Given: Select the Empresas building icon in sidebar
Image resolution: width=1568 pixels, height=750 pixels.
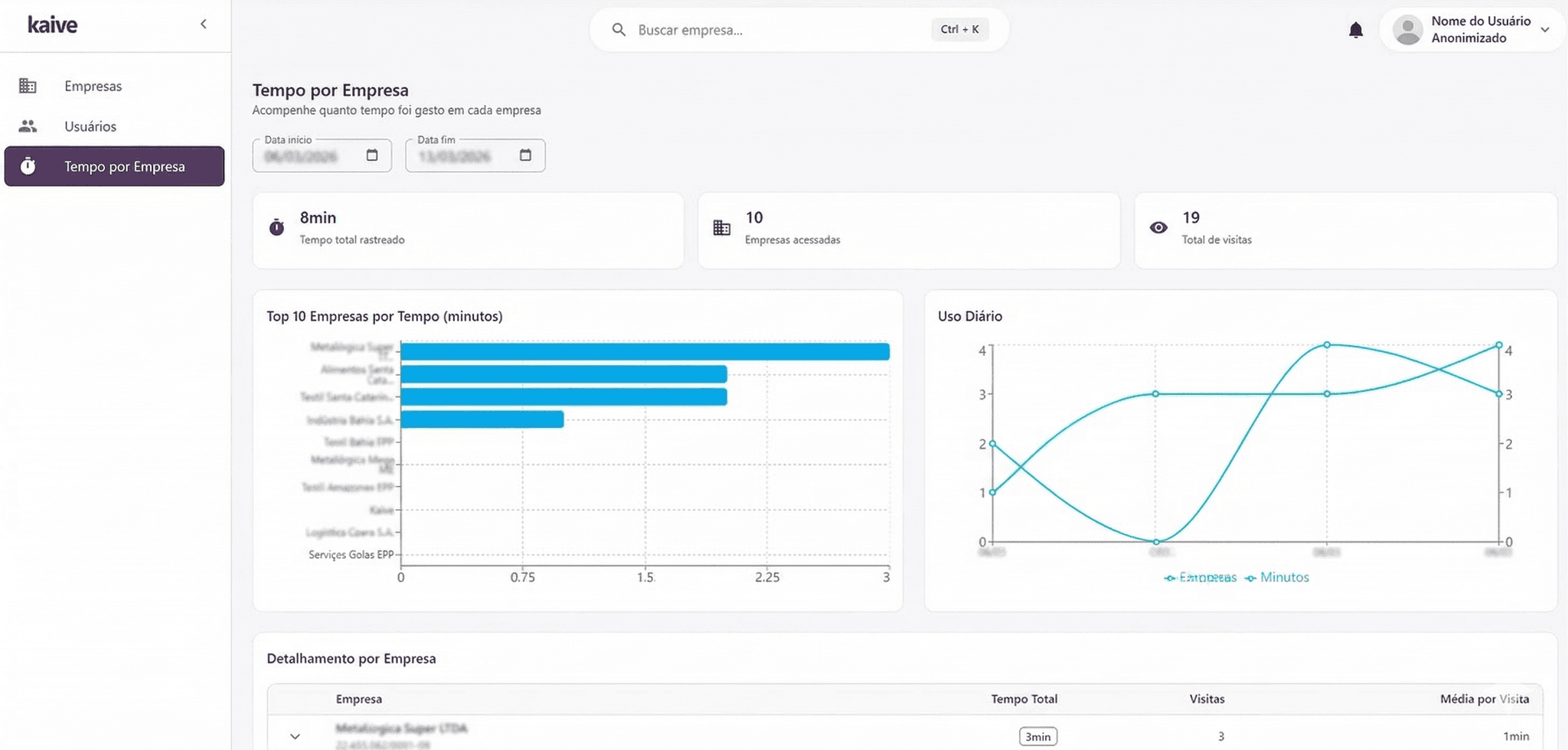Looking at the screenshot, I should pyautogui.click(x=28, y=86).
